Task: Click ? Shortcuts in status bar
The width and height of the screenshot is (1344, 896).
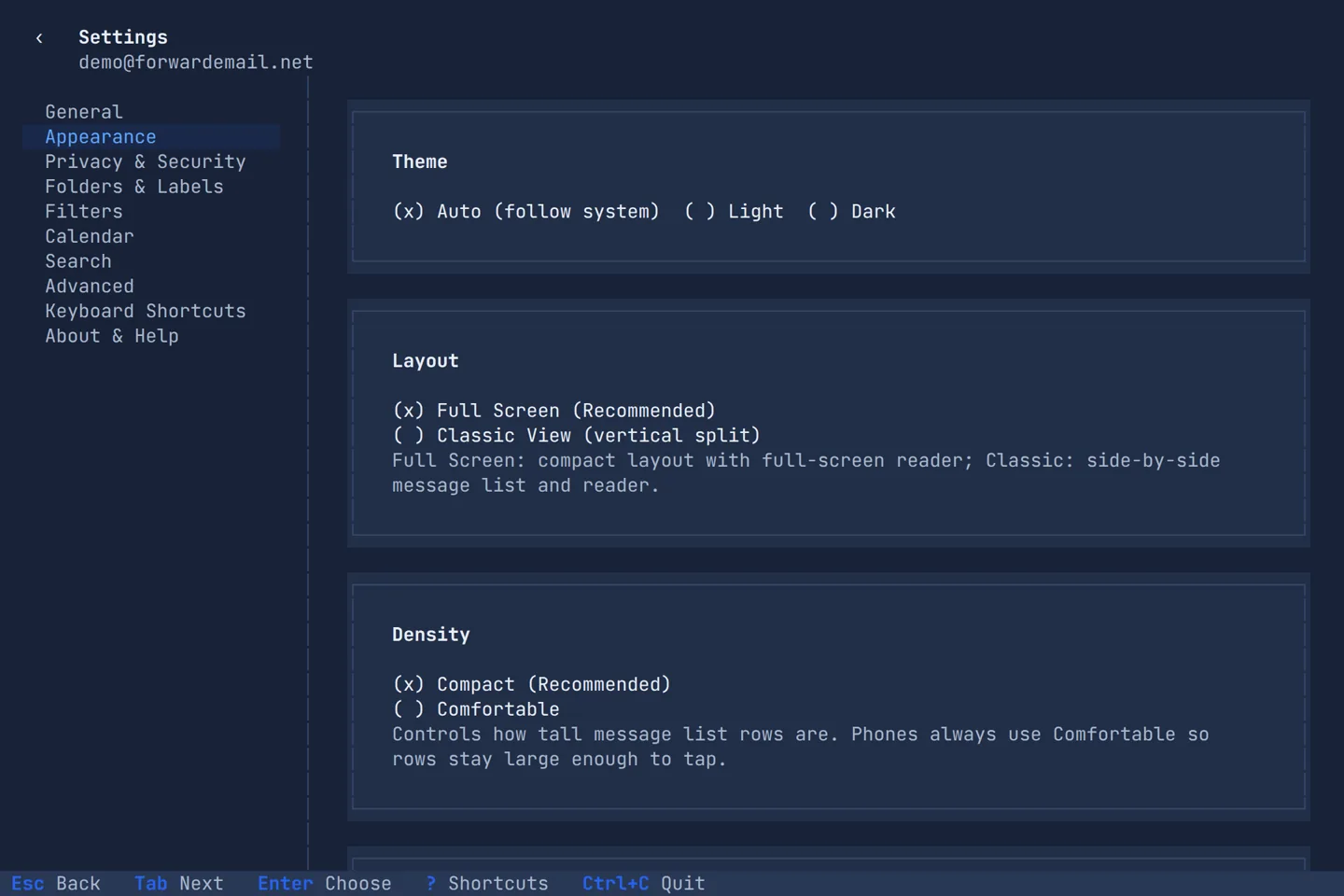Action: tap(487, 884)
